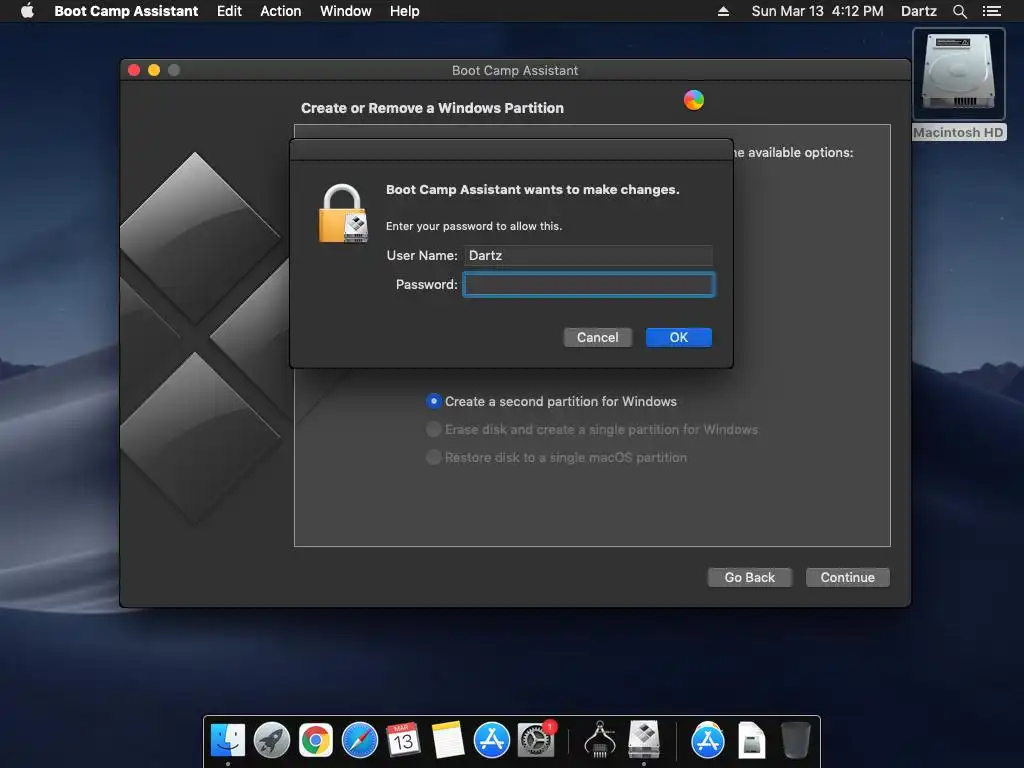Viewport: 1024px width, 768px height.
Task: Click heading "Create or Remove a Windows Partition"
Action: pos(432,108)
